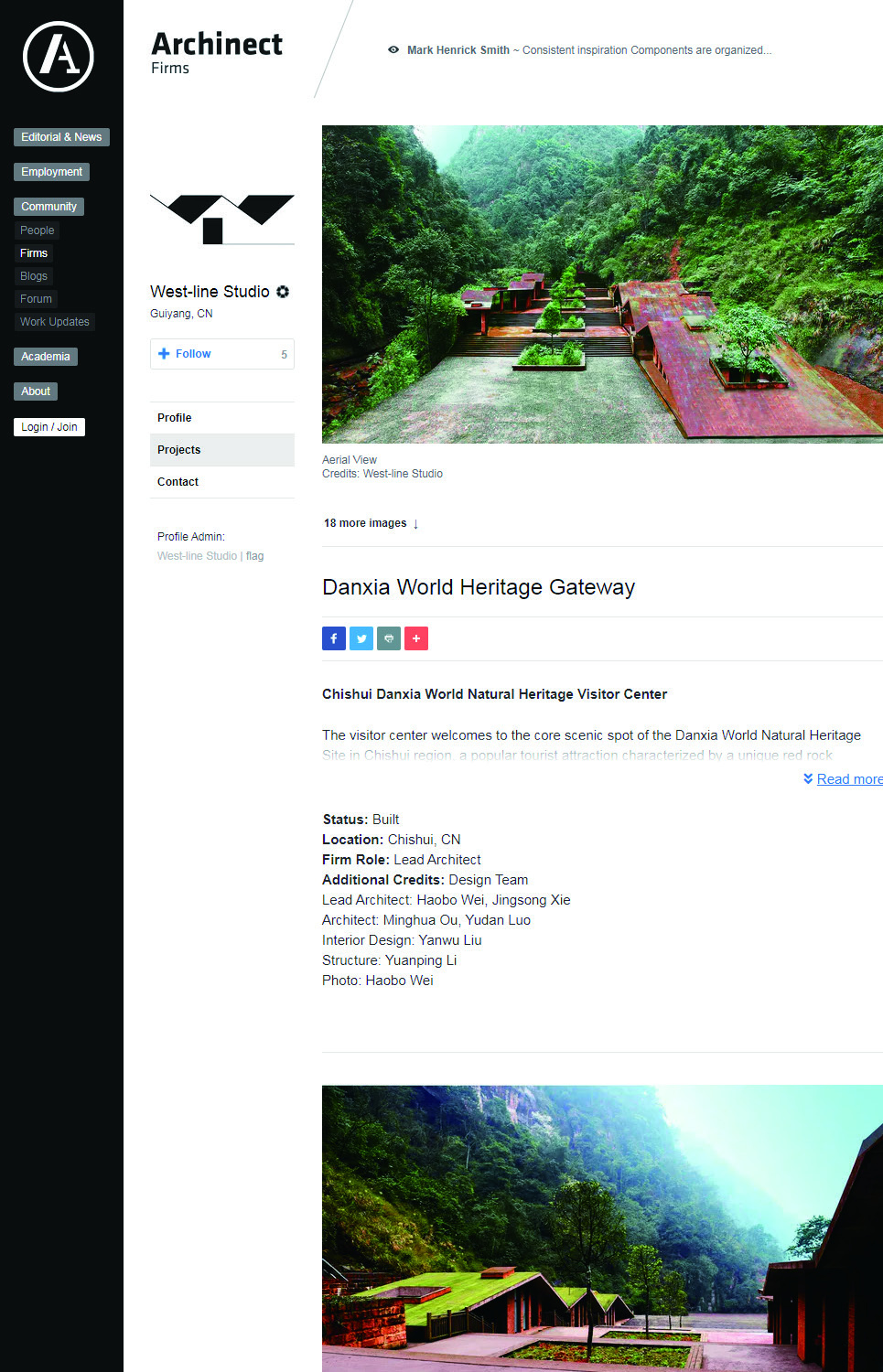Open Editorial & News section
Screen dimensions: 883x1372
click(61, 137)
